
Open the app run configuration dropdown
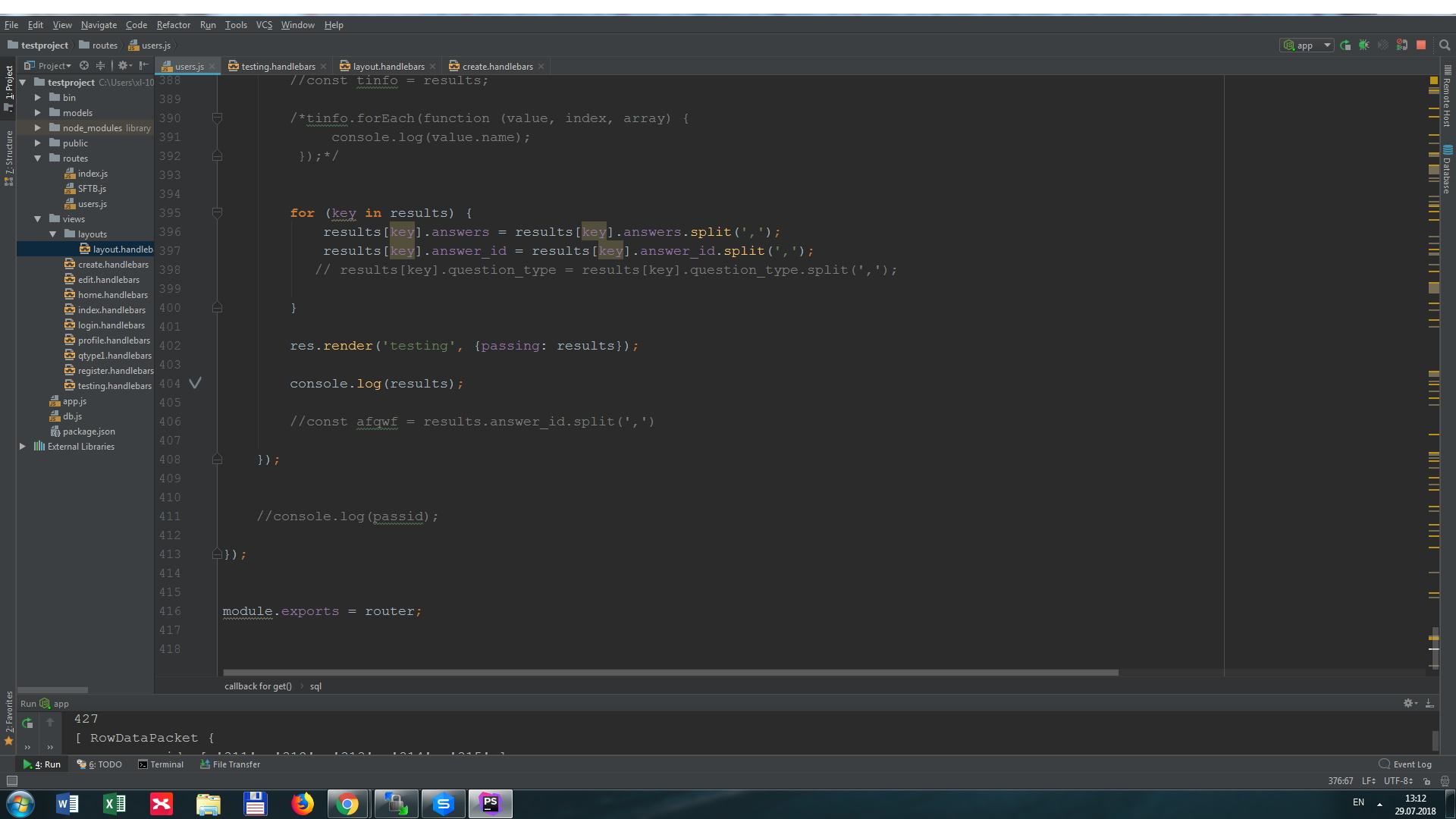1307,45
